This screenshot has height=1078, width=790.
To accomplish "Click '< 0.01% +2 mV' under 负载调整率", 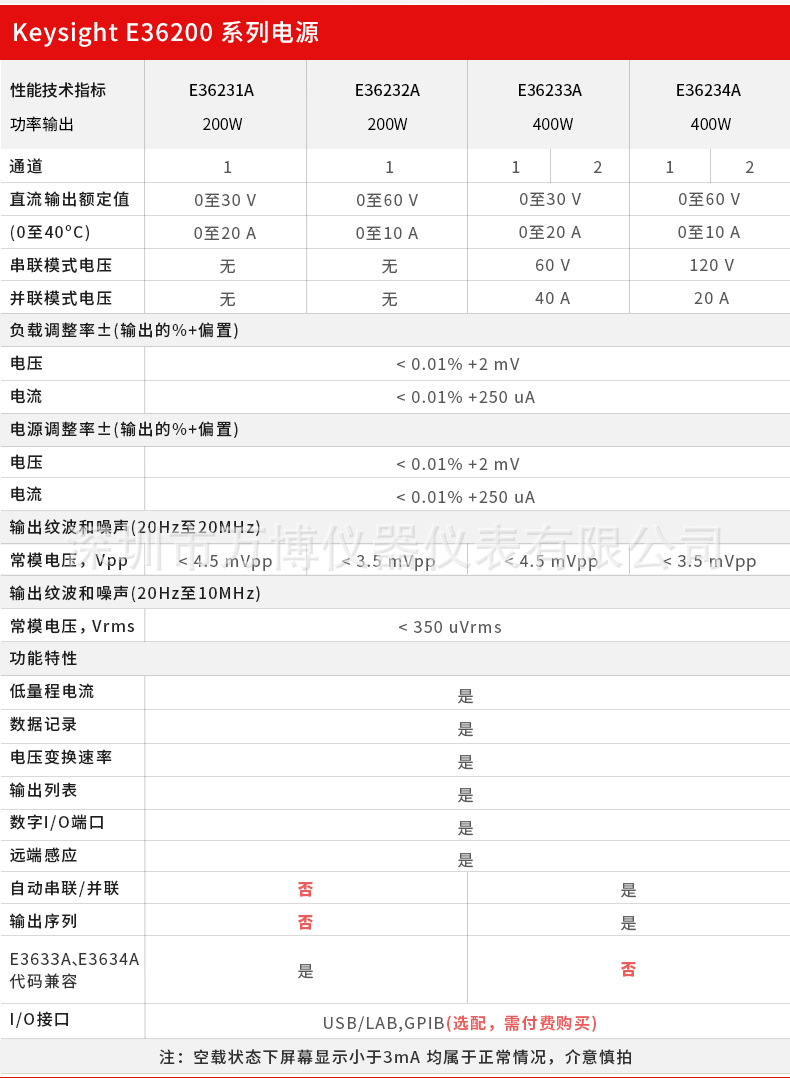I will point(458,364).
